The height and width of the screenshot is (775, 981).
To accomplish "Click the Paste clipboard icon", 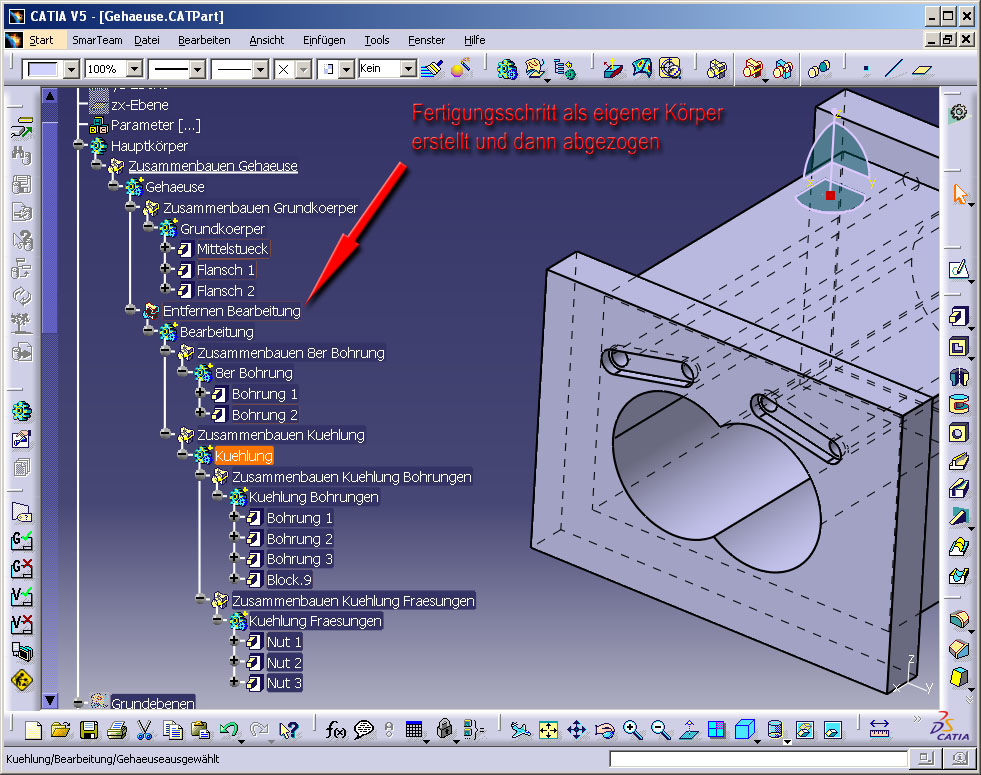I will pos(200,730).
